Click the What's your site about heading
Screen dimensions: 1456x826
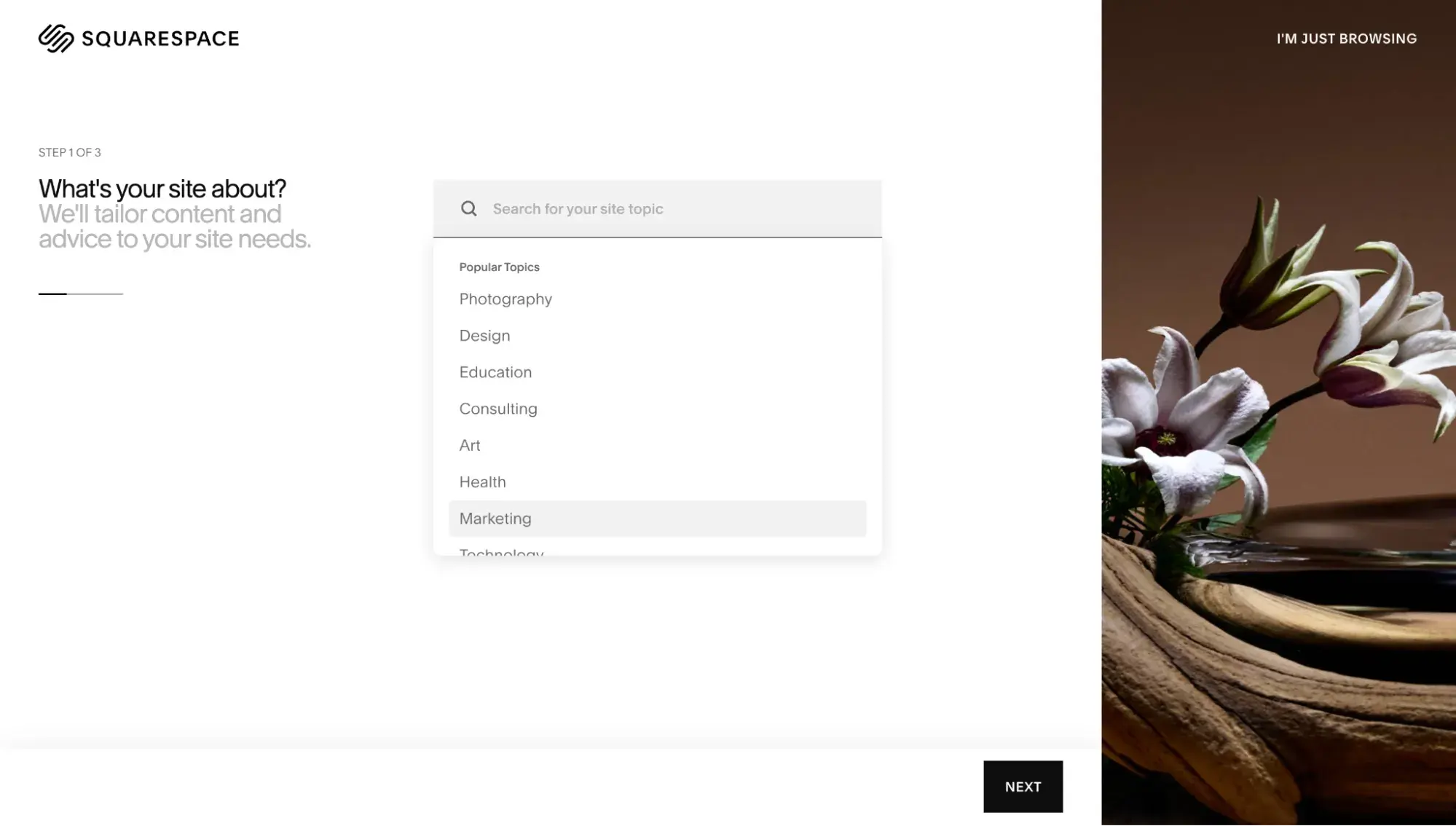coord(162,188)
